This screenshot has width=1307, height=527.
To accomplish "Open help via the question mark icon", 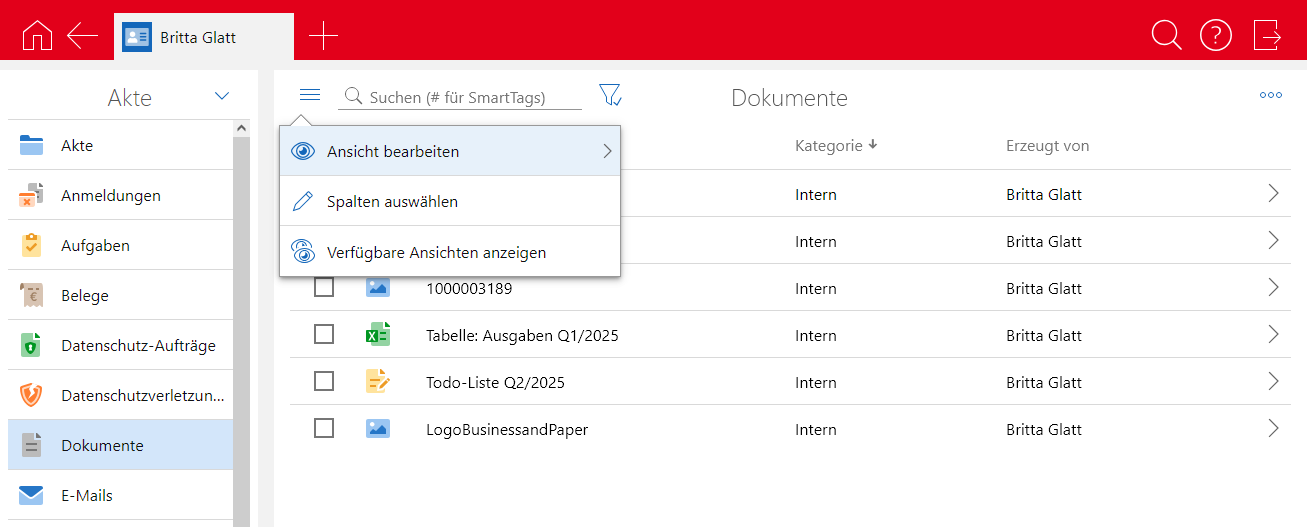I will click(1215, 36).
